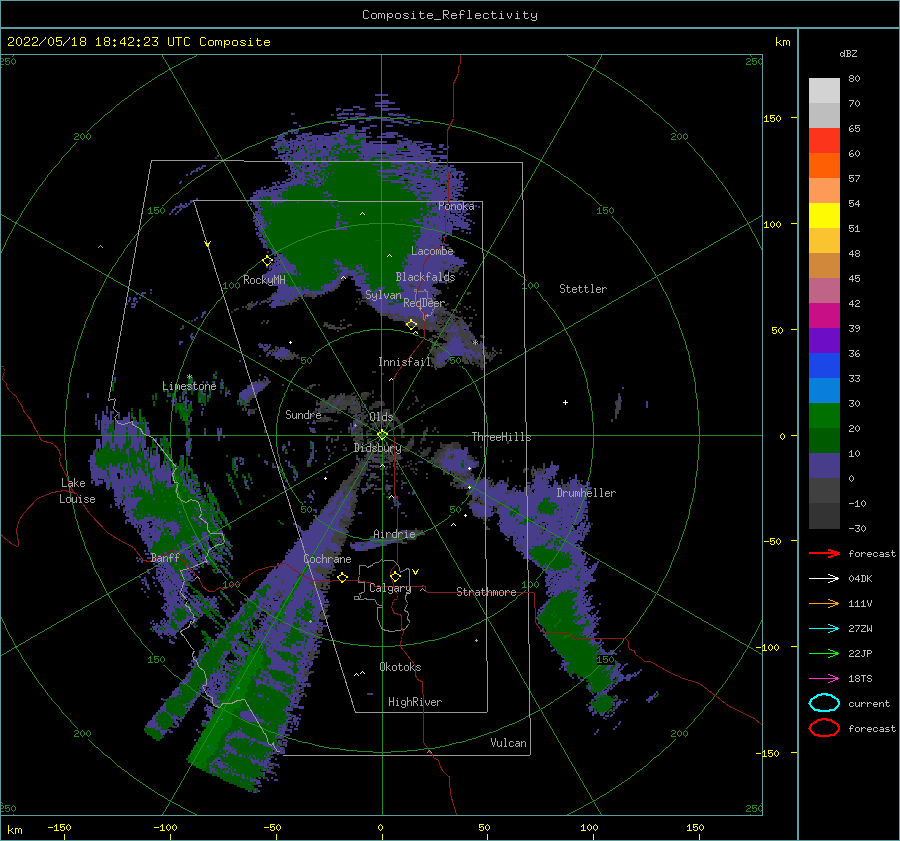The height and width of the screenshot is (841, 900).
Task: Click the Stettler town label
Action: pos(583,289)
